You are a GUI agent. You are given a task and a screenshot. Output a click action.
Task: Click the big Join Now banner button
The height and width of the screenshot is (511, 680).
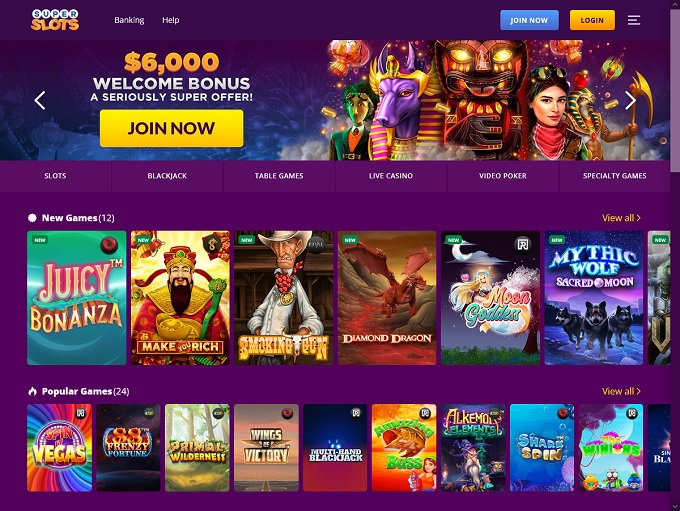171,128
